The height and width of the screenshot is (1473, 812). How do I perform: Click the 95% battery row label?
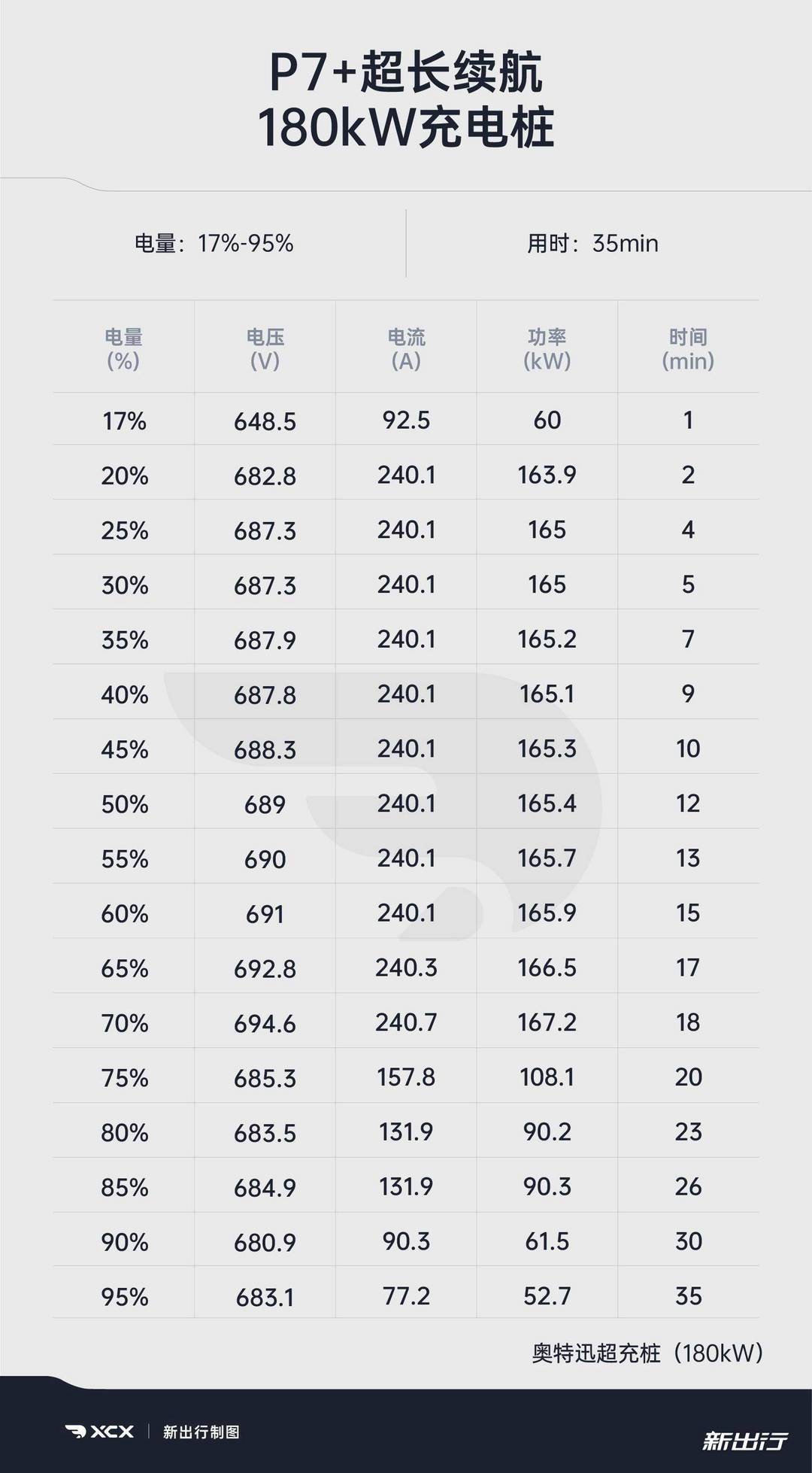124,1297
